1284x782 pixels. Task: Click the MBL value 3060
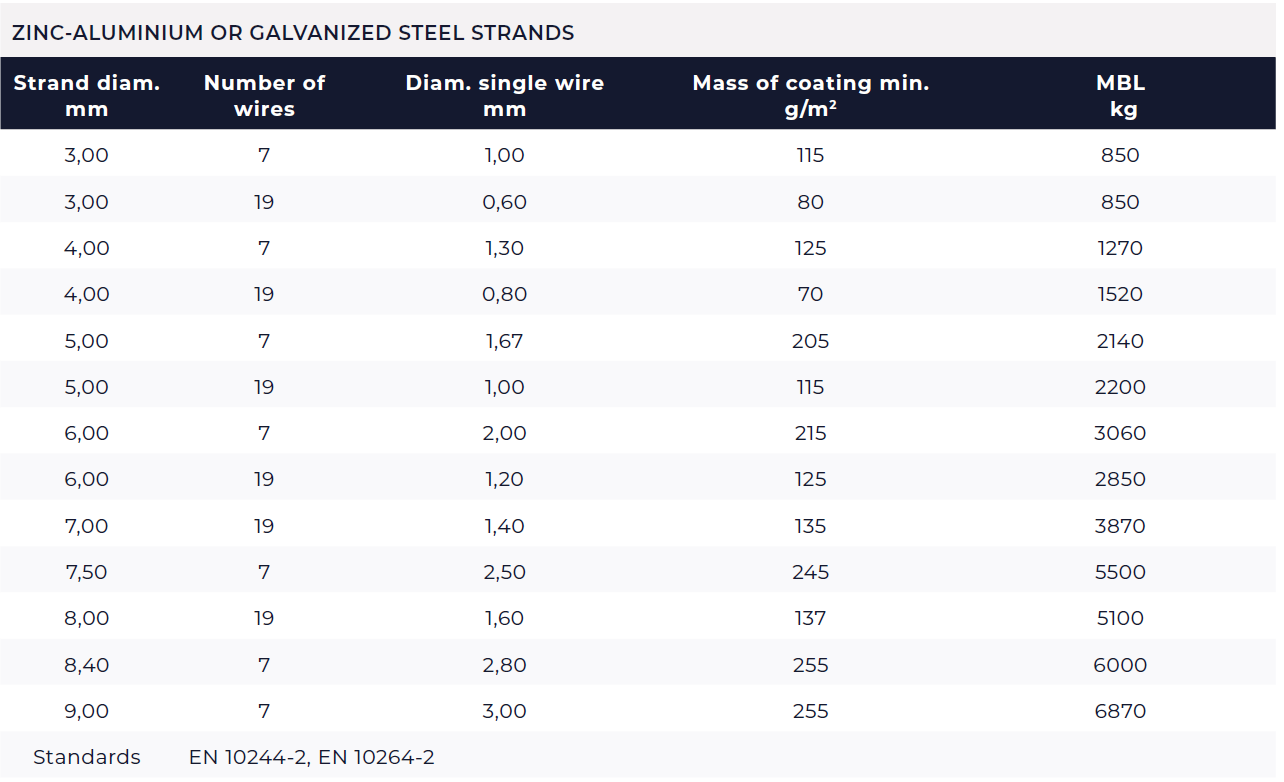click(x=1120, y=433)
